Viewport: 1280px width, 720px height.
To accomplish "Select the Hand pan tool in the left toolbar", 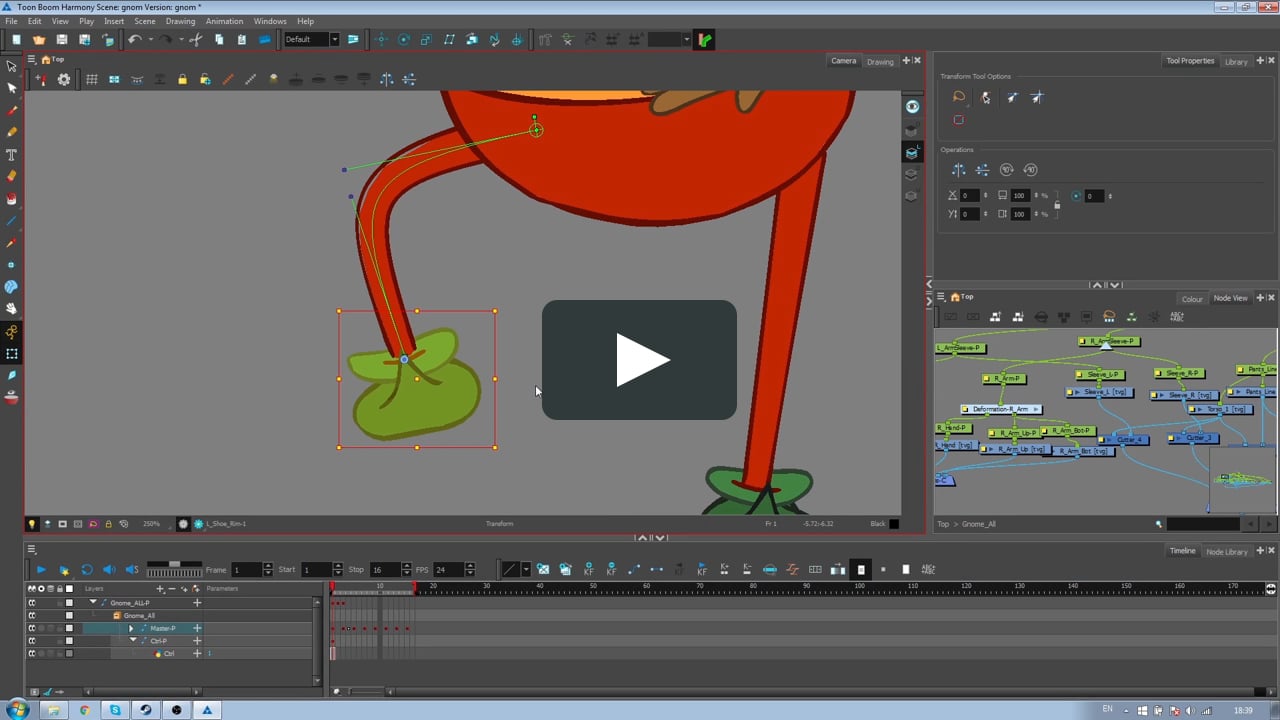I will (x=12, y=309).
